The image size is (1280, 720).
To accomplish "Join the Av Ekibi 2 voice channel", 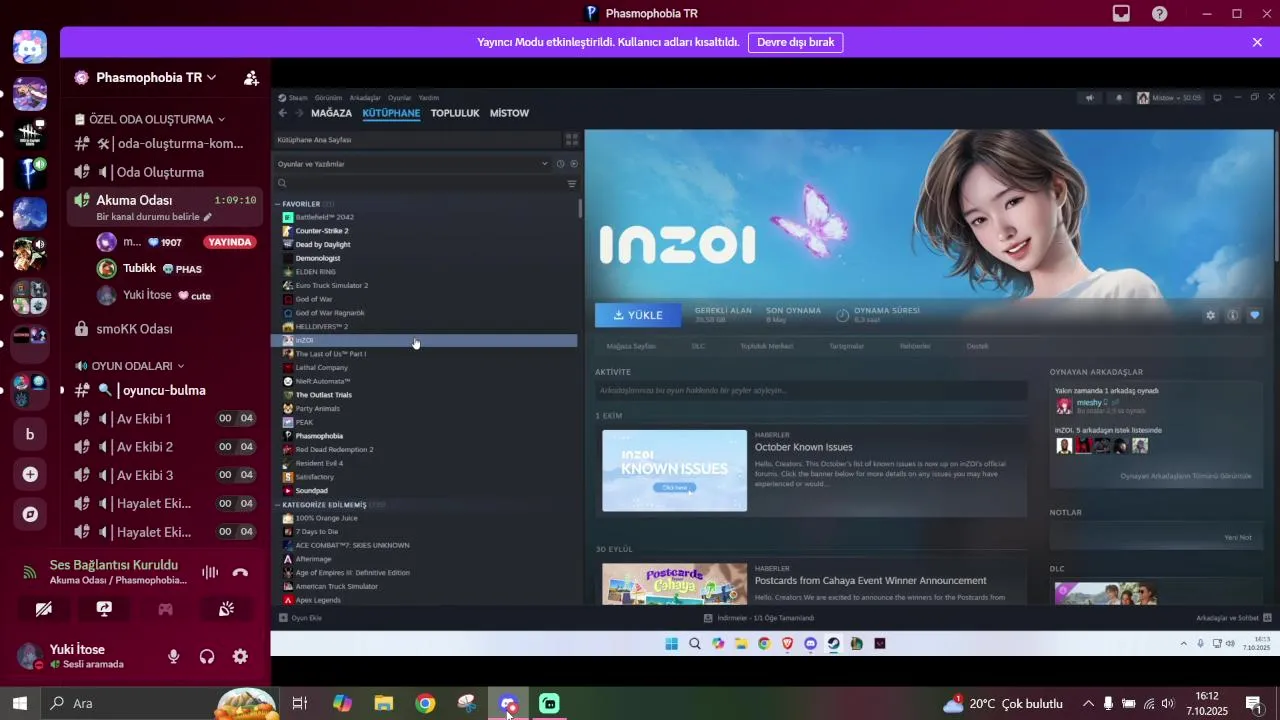I will (165, 447).
